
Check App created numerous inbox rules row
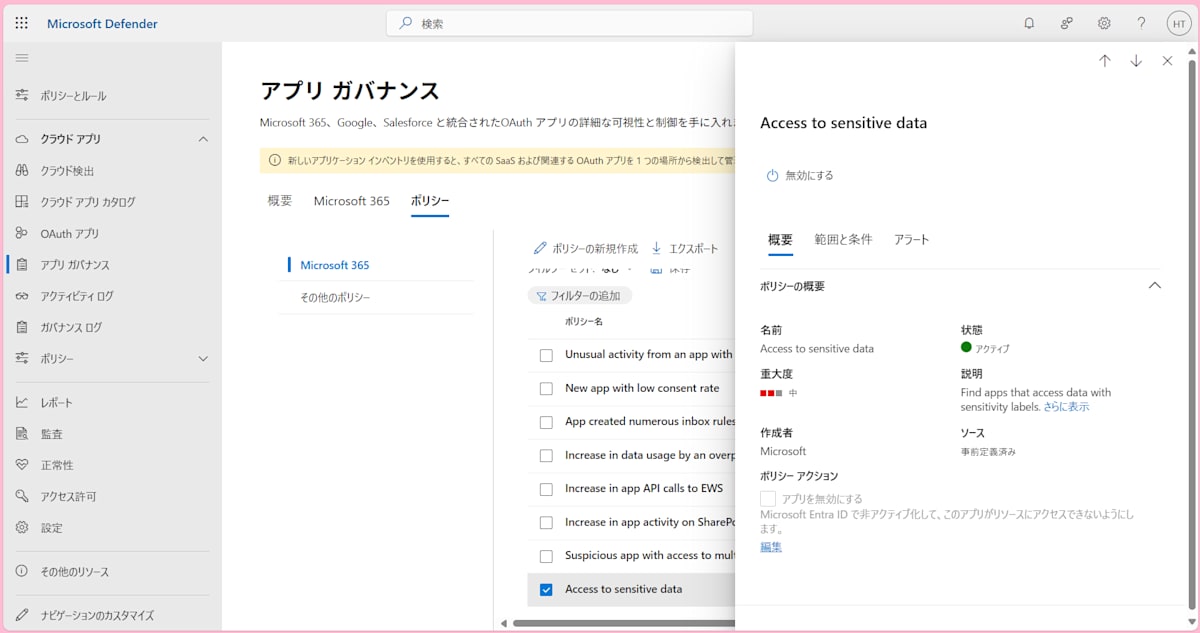tap(546, 422)
